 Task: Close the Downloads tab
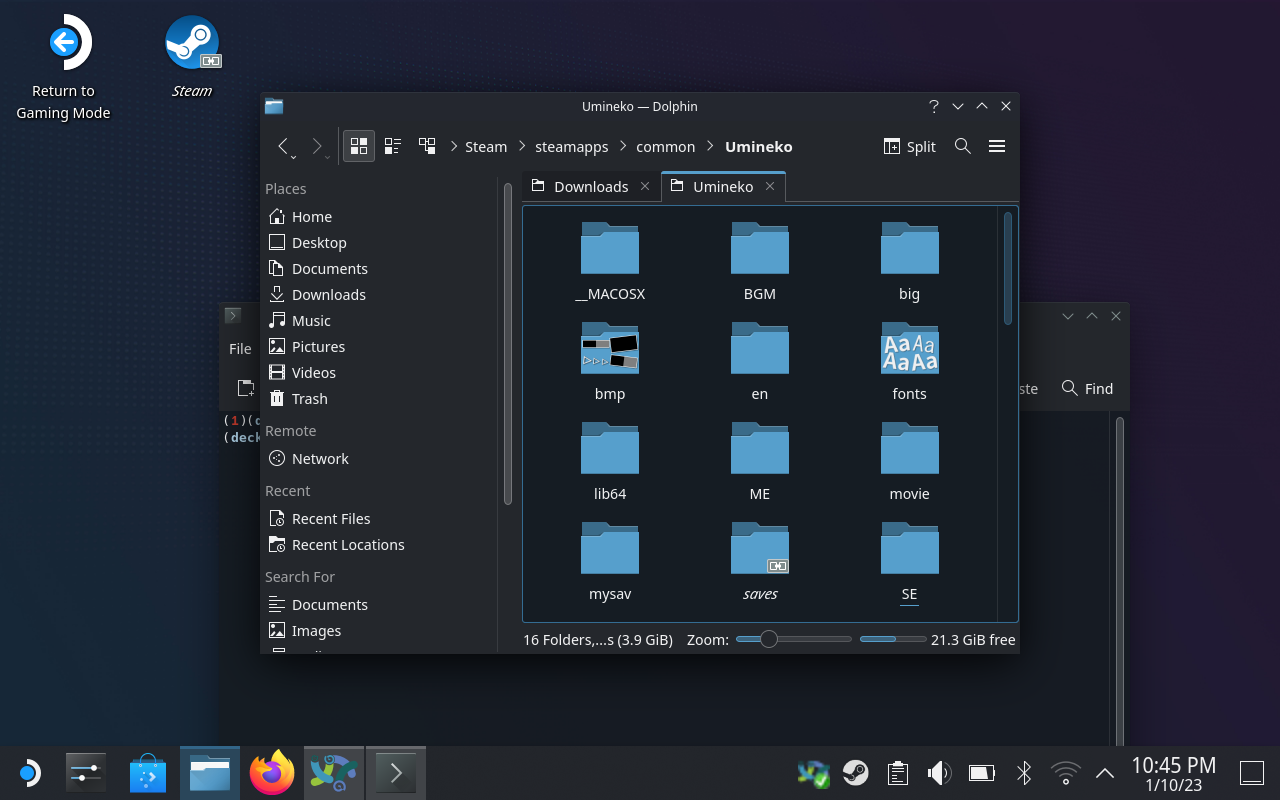(x=645, y=186)
